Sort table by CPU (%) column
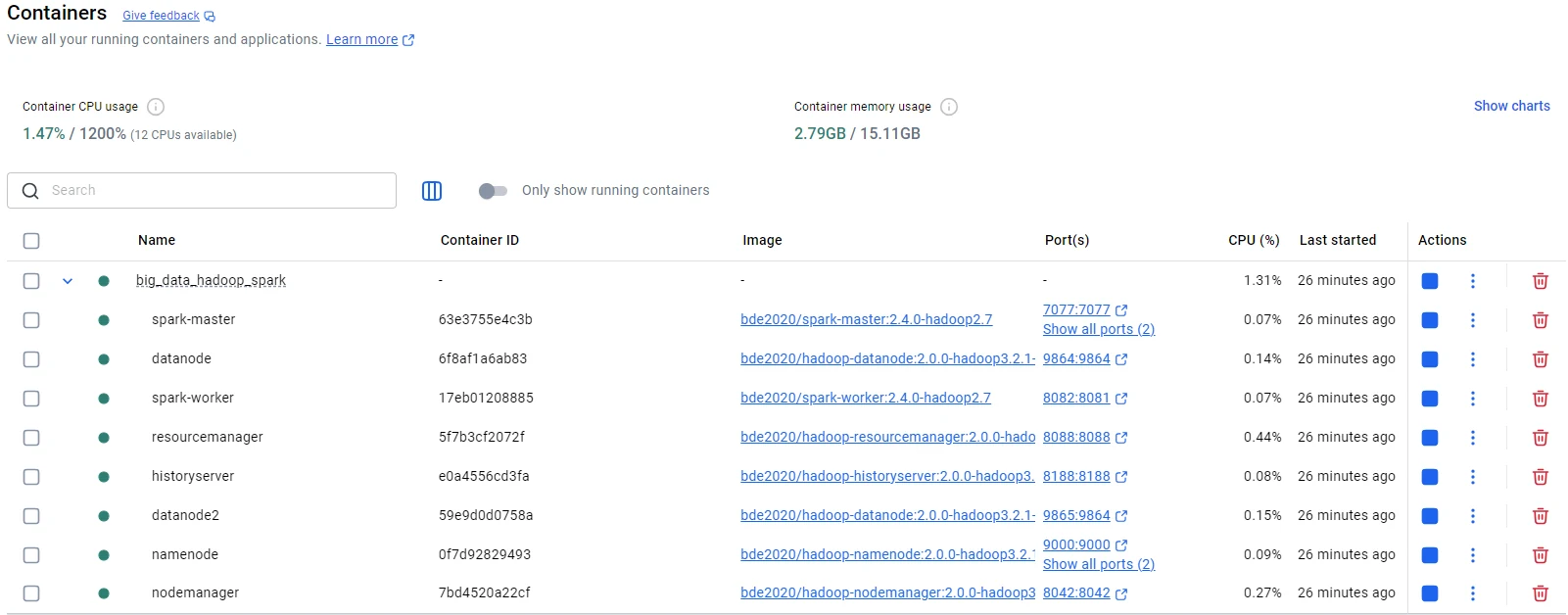Image resolution: width=1568 pixels, height=615 pixels. (x=1254, y=240)
